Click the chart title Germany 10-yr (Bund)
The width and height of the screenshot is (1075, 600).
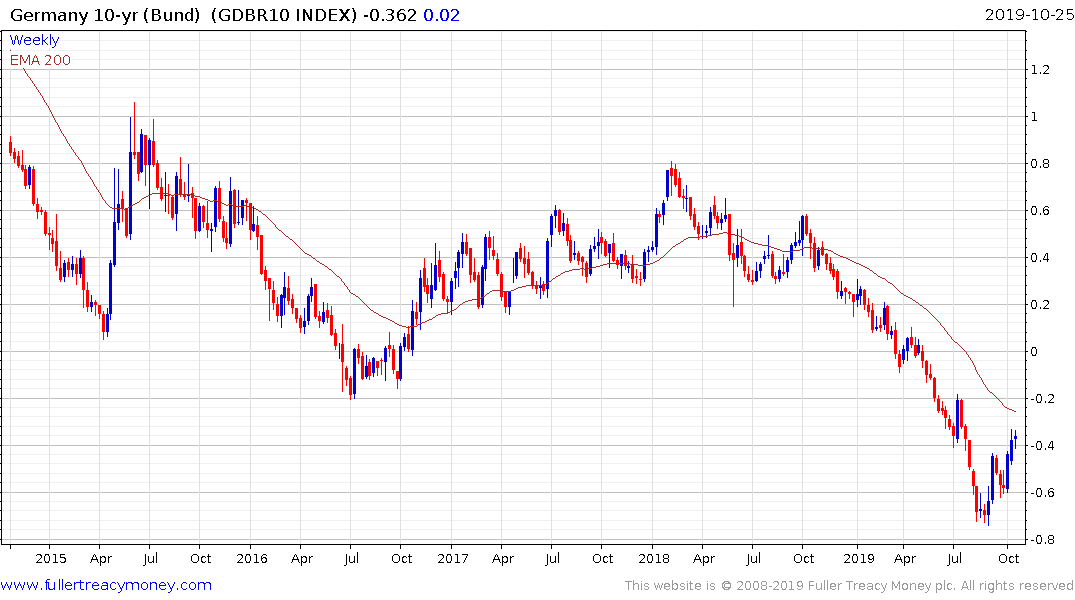click(105, 15)
